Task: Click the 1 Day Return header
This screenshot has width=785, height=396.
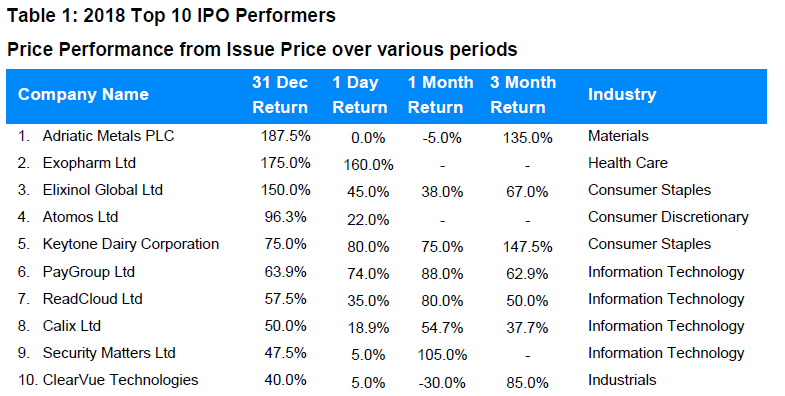Action: (359, 95)
